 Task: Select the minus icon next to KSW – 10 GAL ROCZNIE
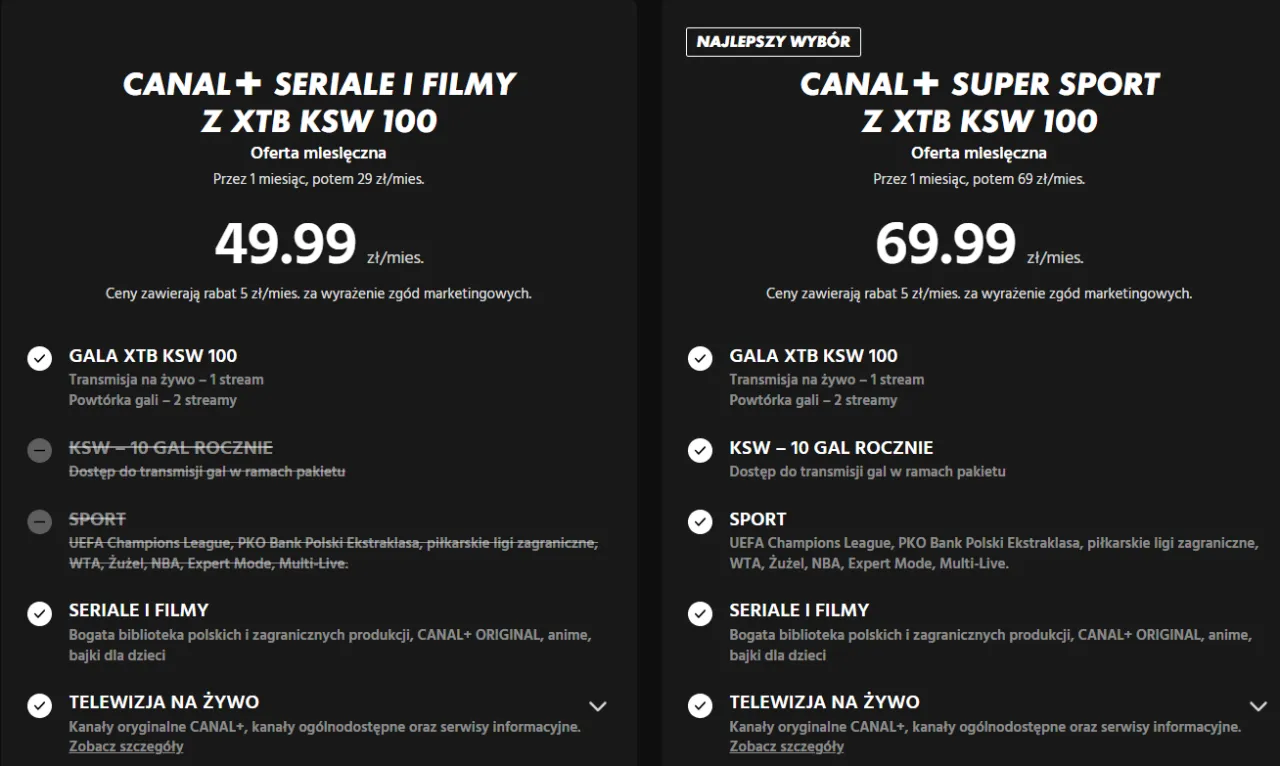click(39, 450)
